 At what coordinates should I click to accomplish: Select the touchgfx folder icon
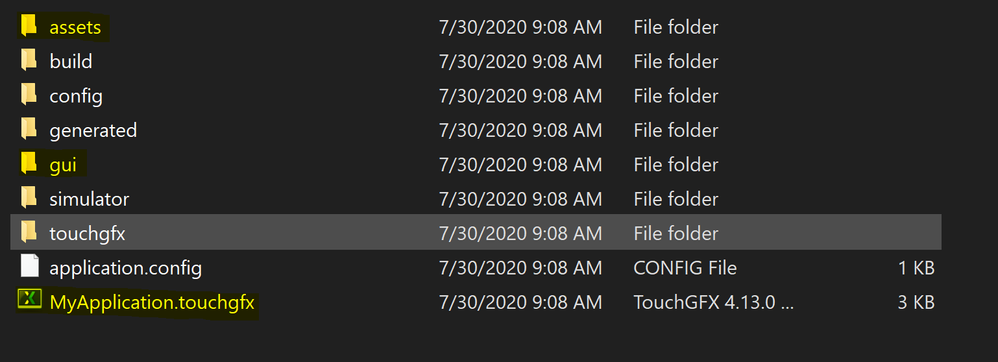pyautogui.click(x=29, y=232)
